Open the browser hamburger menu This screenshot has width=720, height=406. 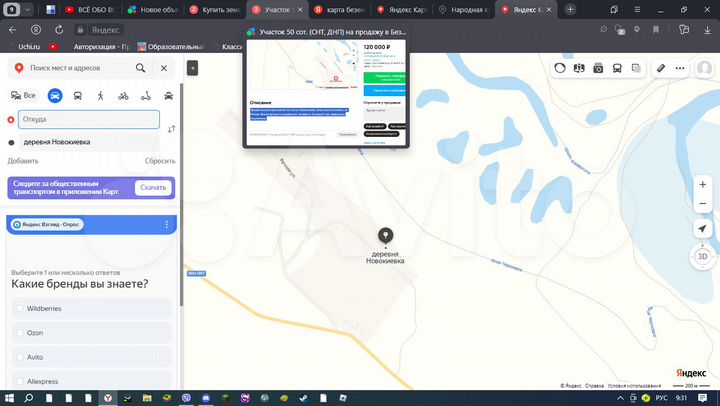637,9
